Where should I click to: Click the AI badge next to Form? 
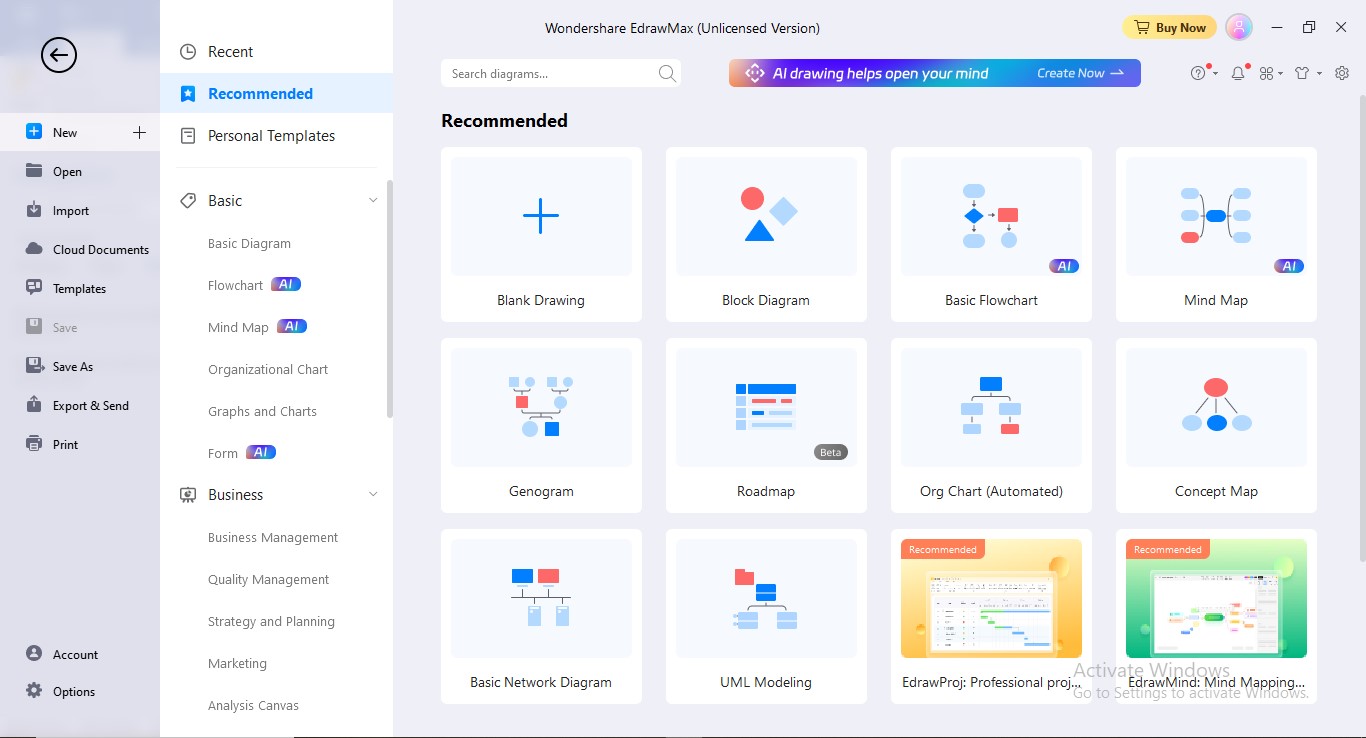click(261, 452)
